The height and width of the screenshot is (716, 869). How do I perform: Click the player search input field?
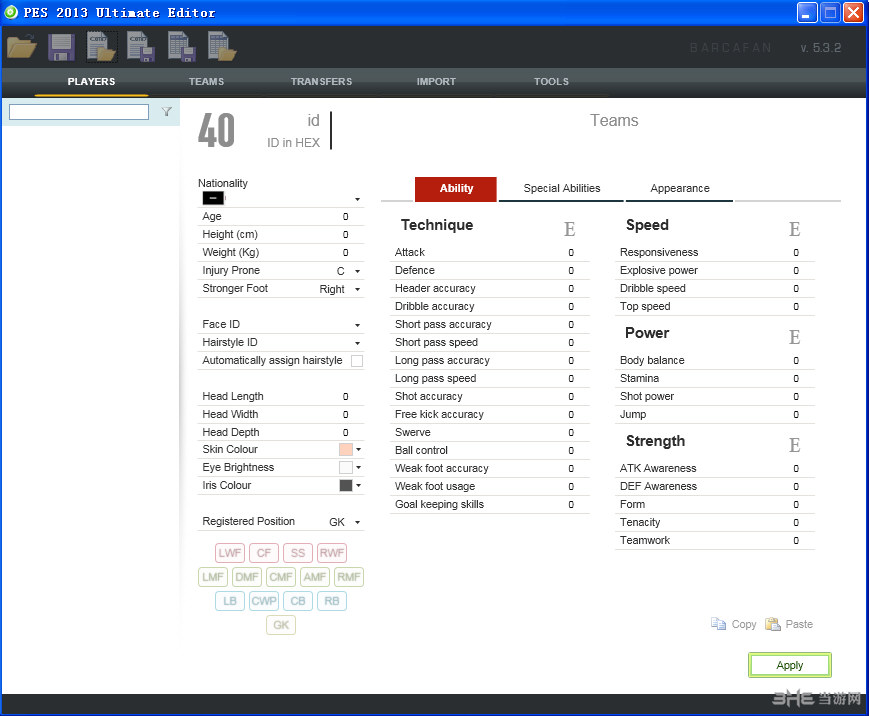point(79,112)
